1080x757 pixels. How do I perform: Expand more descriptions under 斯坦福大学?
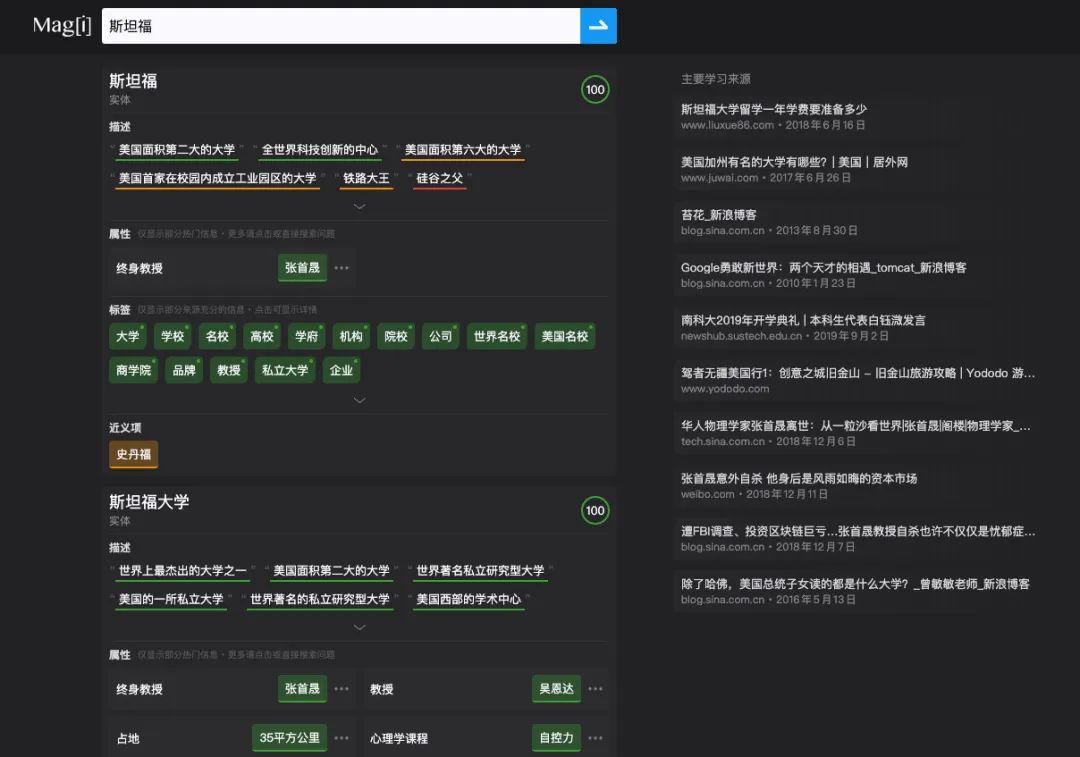[x=359, y=627]
